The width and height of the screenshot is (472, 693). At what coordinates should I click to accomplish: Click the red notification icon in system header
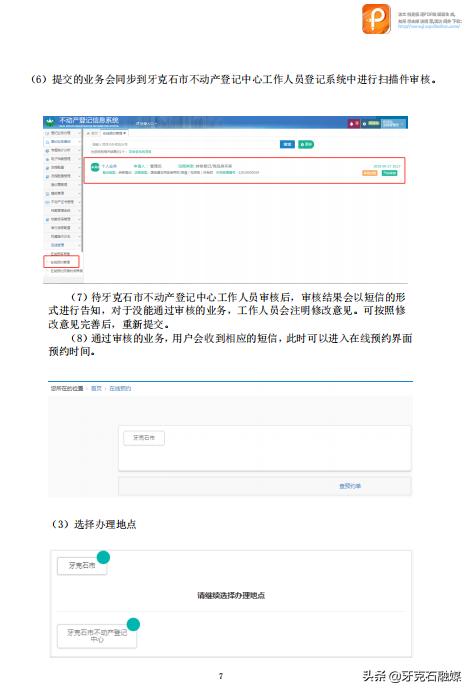tap(354, 123)
